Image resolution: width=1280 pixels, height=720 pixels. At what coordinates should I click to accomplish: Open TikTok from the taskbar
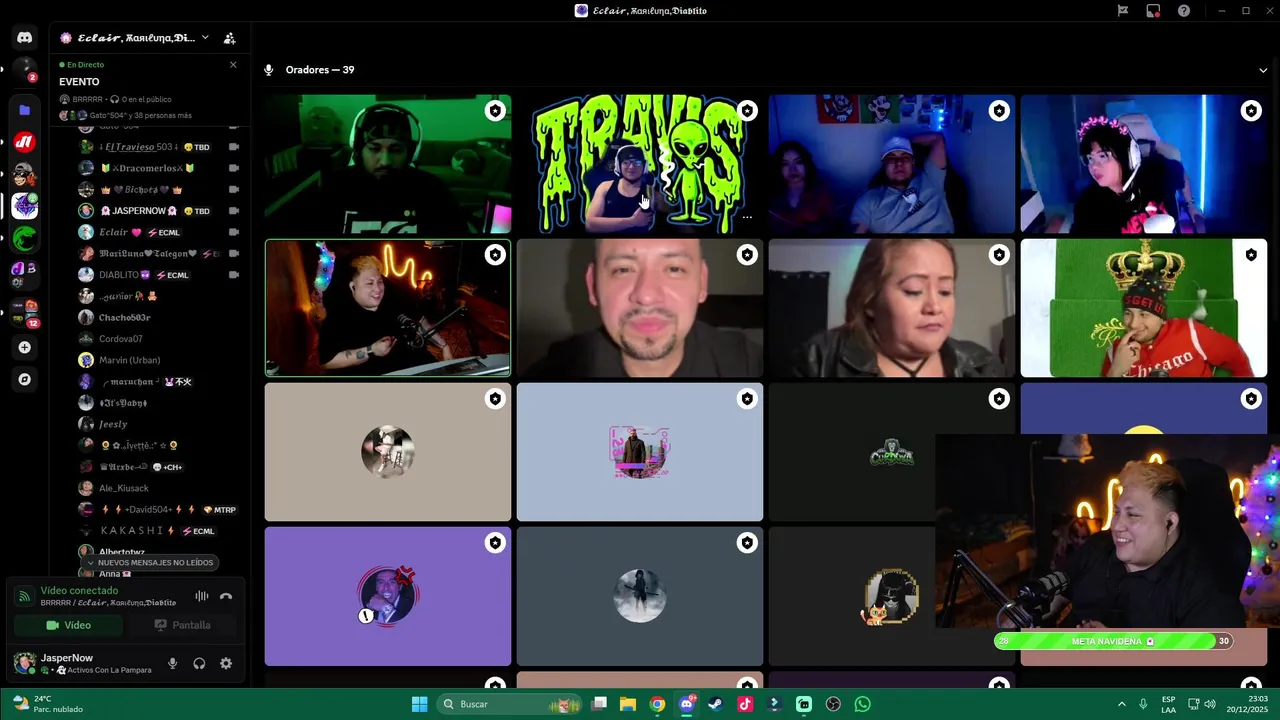click(x=745, y=704)
